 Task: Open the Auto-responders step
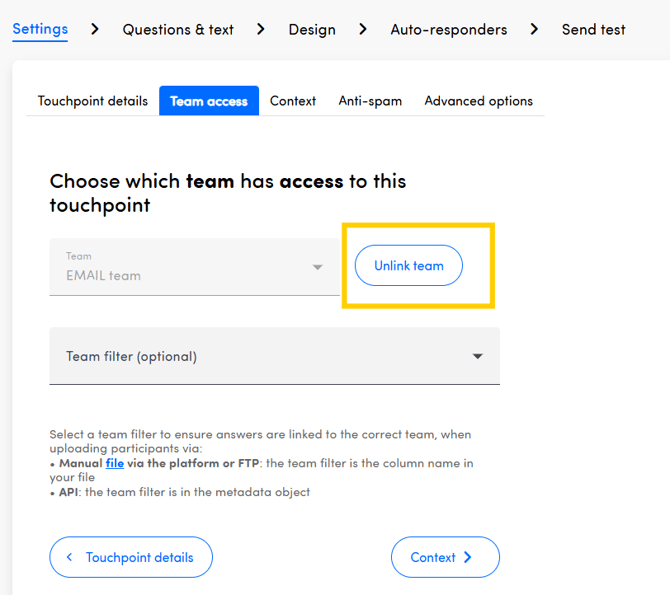click(x=448, y=29)
